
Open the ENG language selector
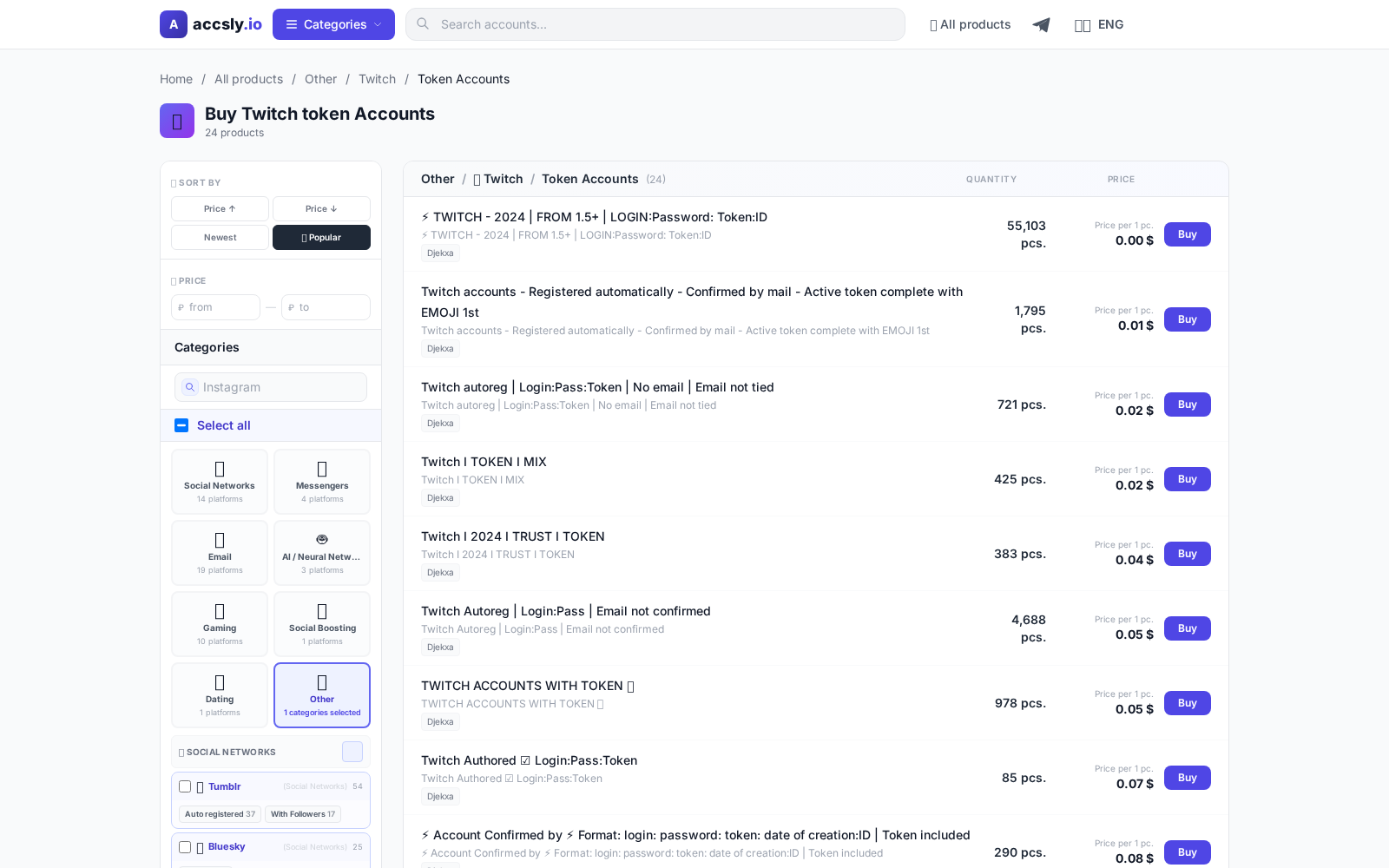[1099, 24]
